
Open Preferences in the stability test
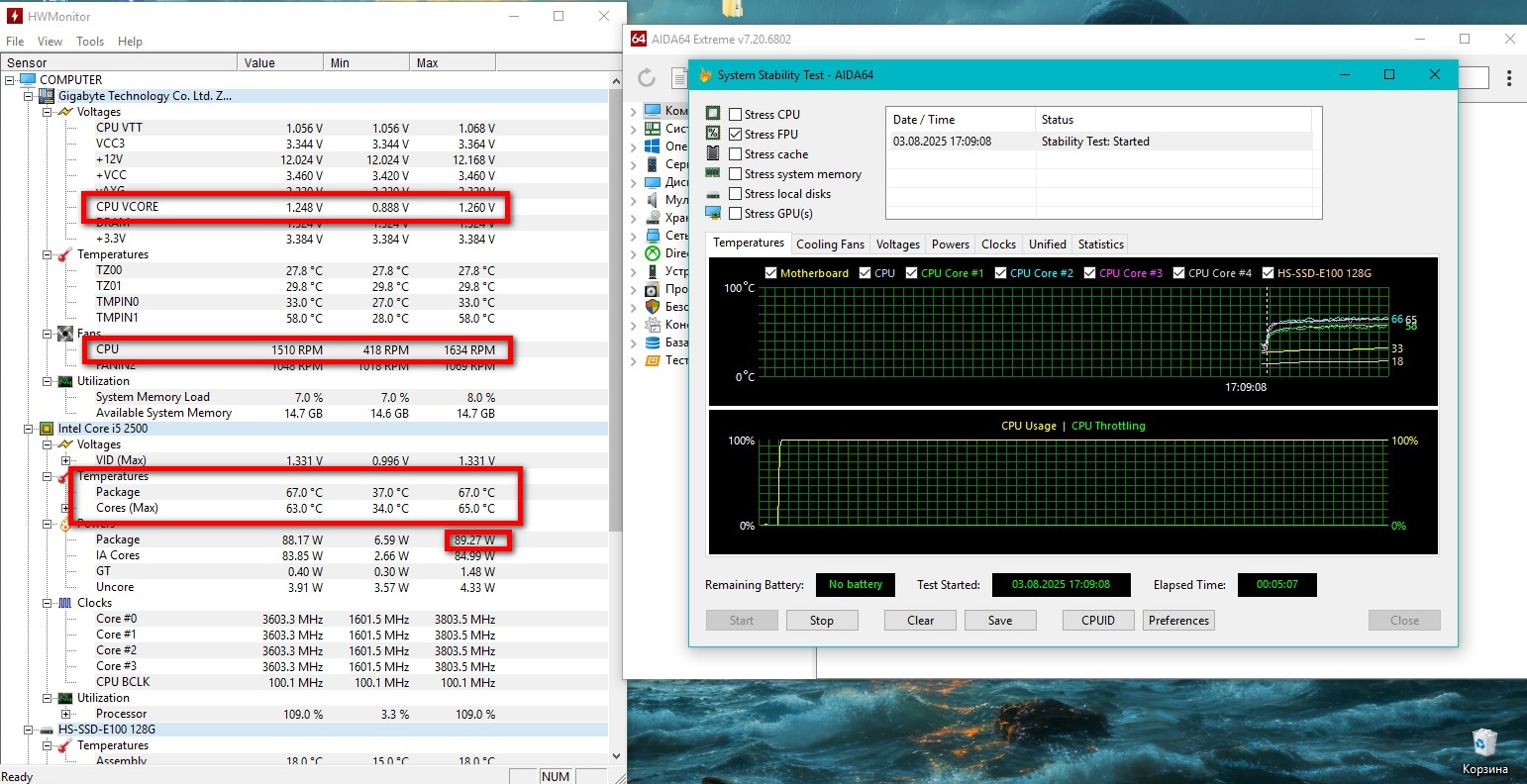pos(1178,621)
